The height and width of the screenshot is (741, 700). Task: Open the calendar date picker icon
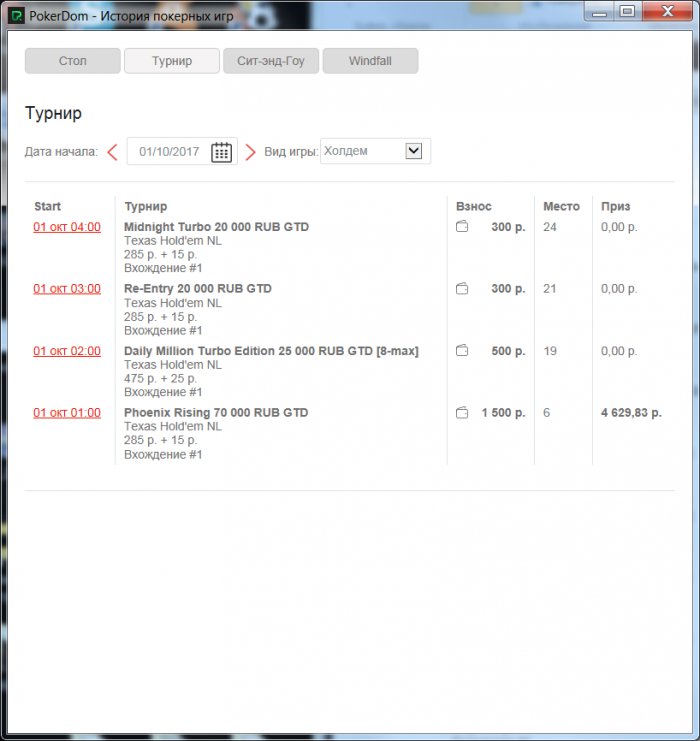pyautogui.click(x=221, y=152)
